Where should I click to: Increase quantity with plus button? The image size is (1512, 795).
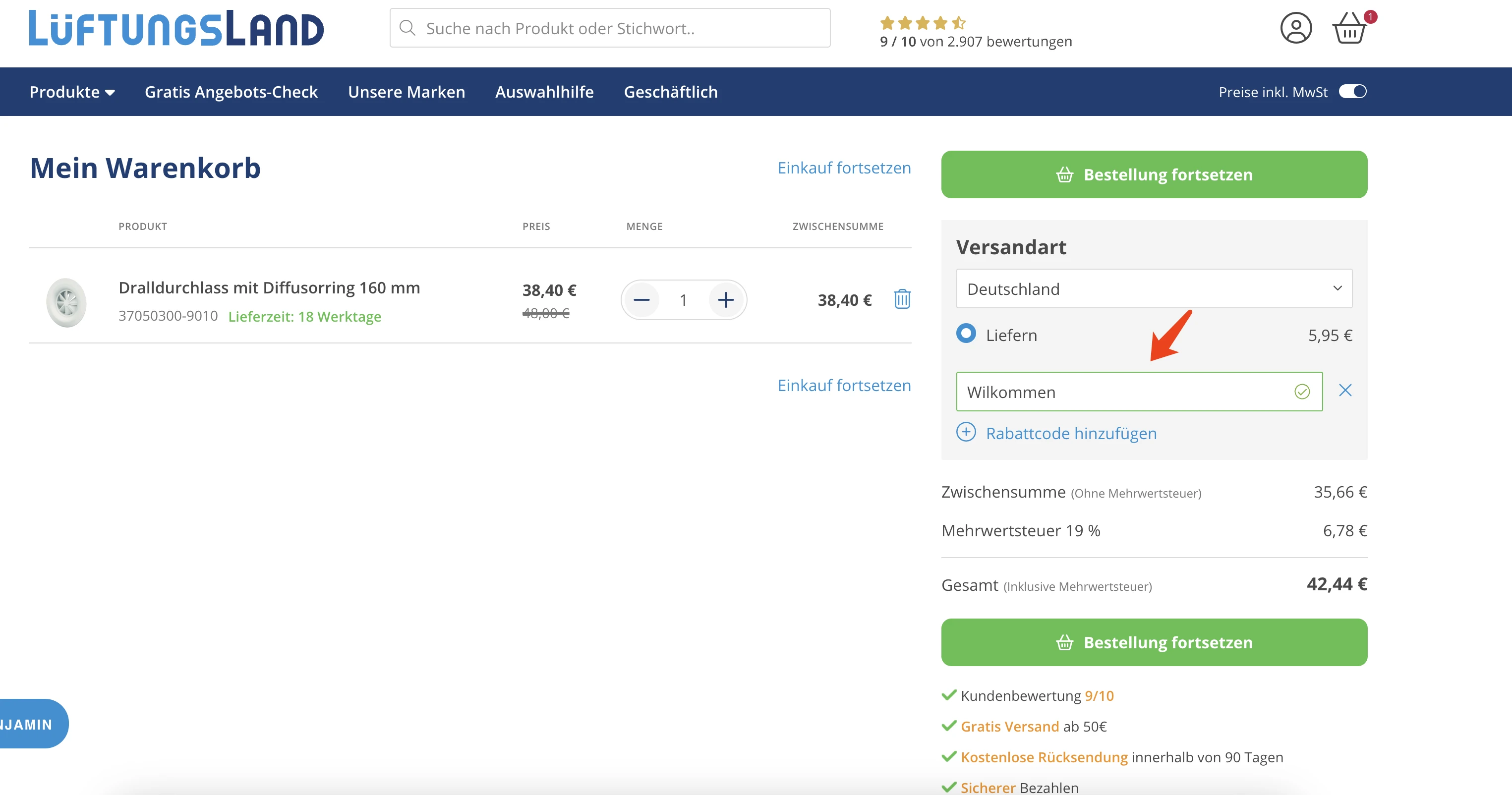725,300
